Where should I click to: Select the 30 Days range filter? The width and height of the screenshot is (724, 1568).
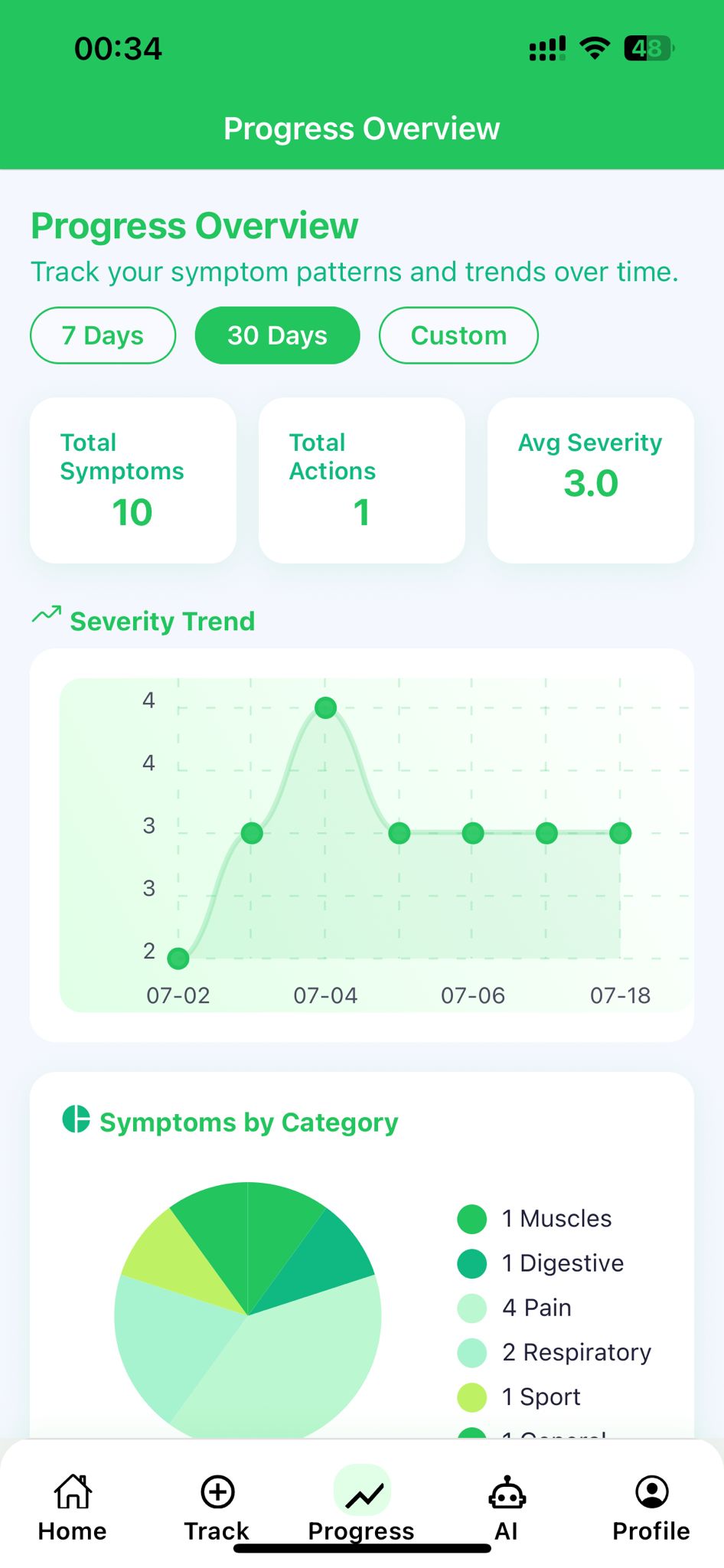tap(277, 335)
